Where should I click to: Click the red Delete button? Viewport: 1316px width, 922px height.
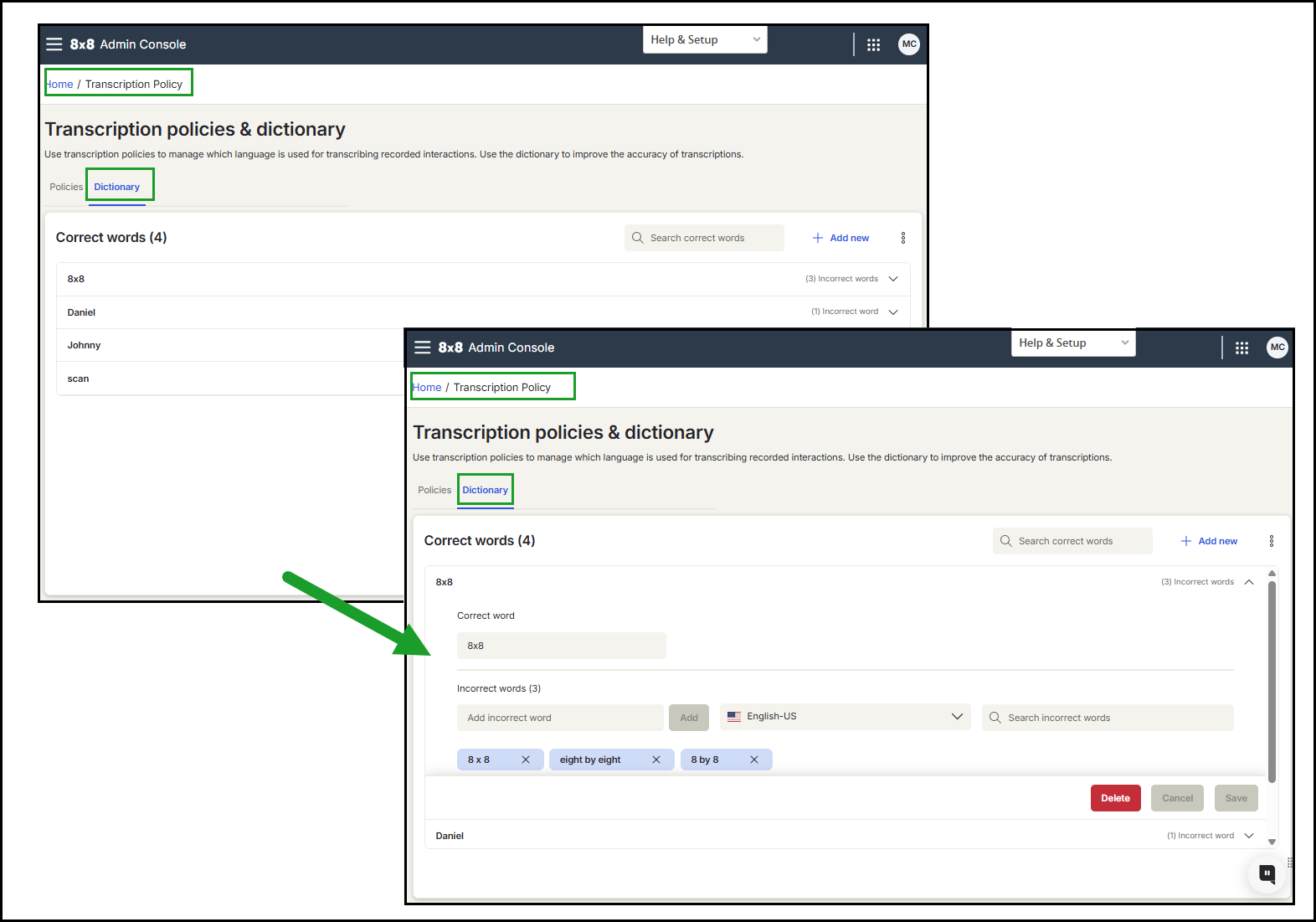pyautogui.click(x=1116, y=798)
